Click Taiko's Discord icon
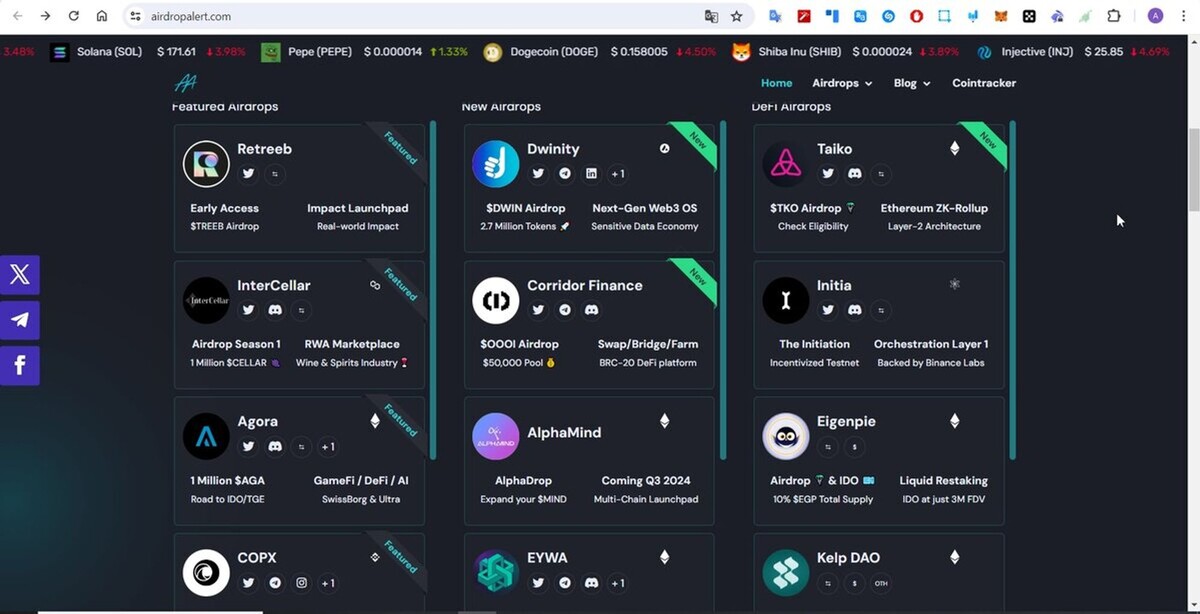The width and height of the screenshot is (1200, 614). (855, 174)
